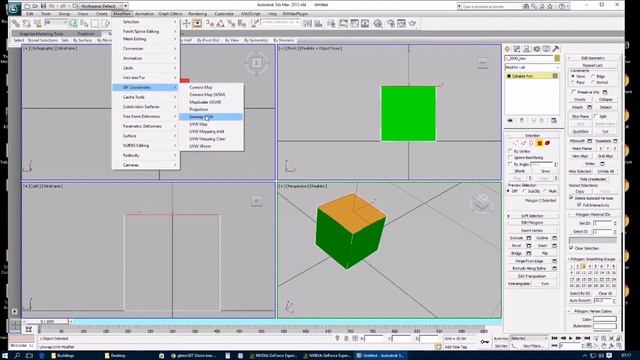The width and height of the screenshot is (640, 360).
Task: Toggle Delete Isolated Vertices checkbox
Action: pos(571,198)
